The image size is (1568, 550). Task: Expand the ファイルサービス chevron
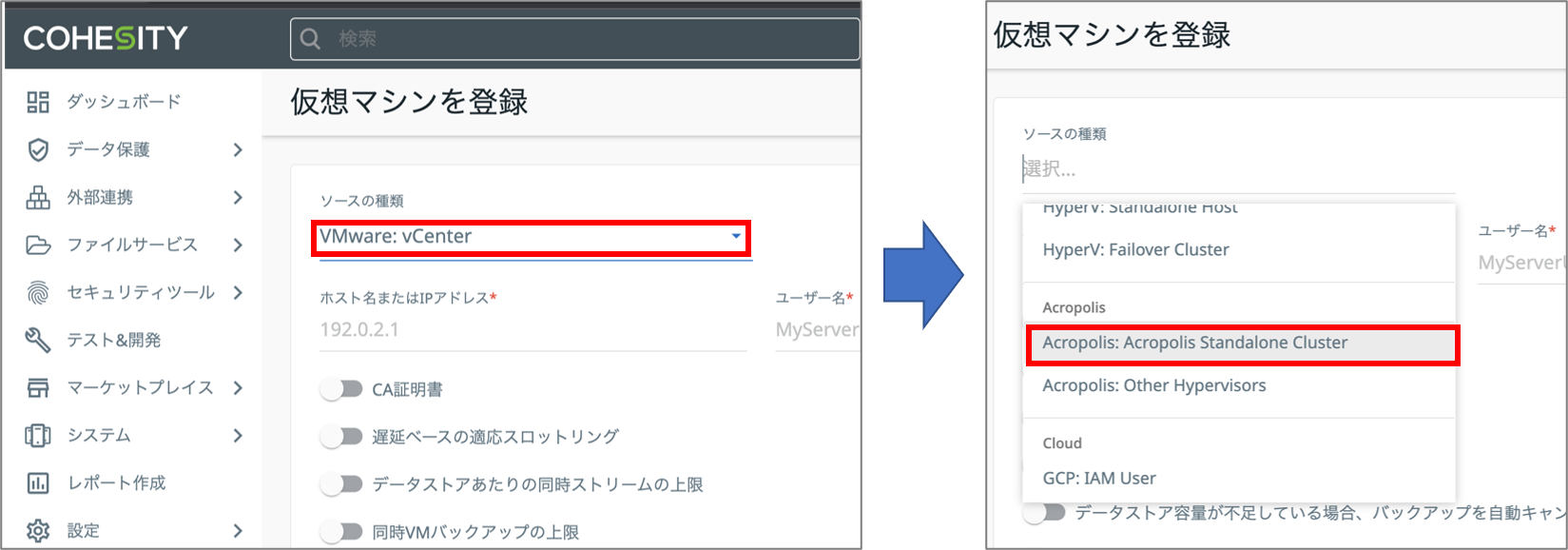point(238,245)
